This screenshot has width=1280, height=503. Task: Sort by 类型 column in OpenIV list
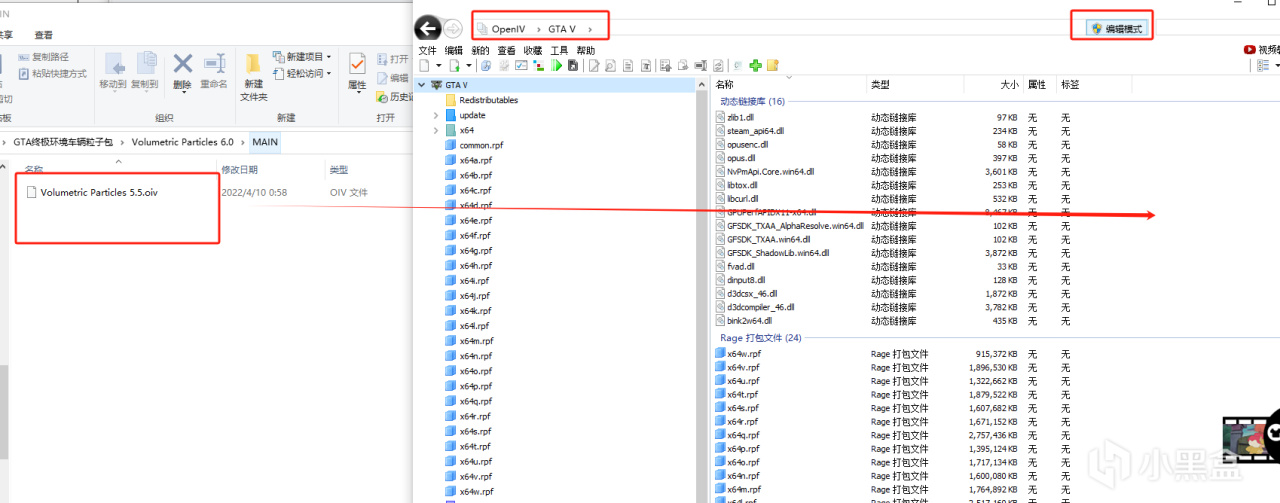[x=880, y=85]
